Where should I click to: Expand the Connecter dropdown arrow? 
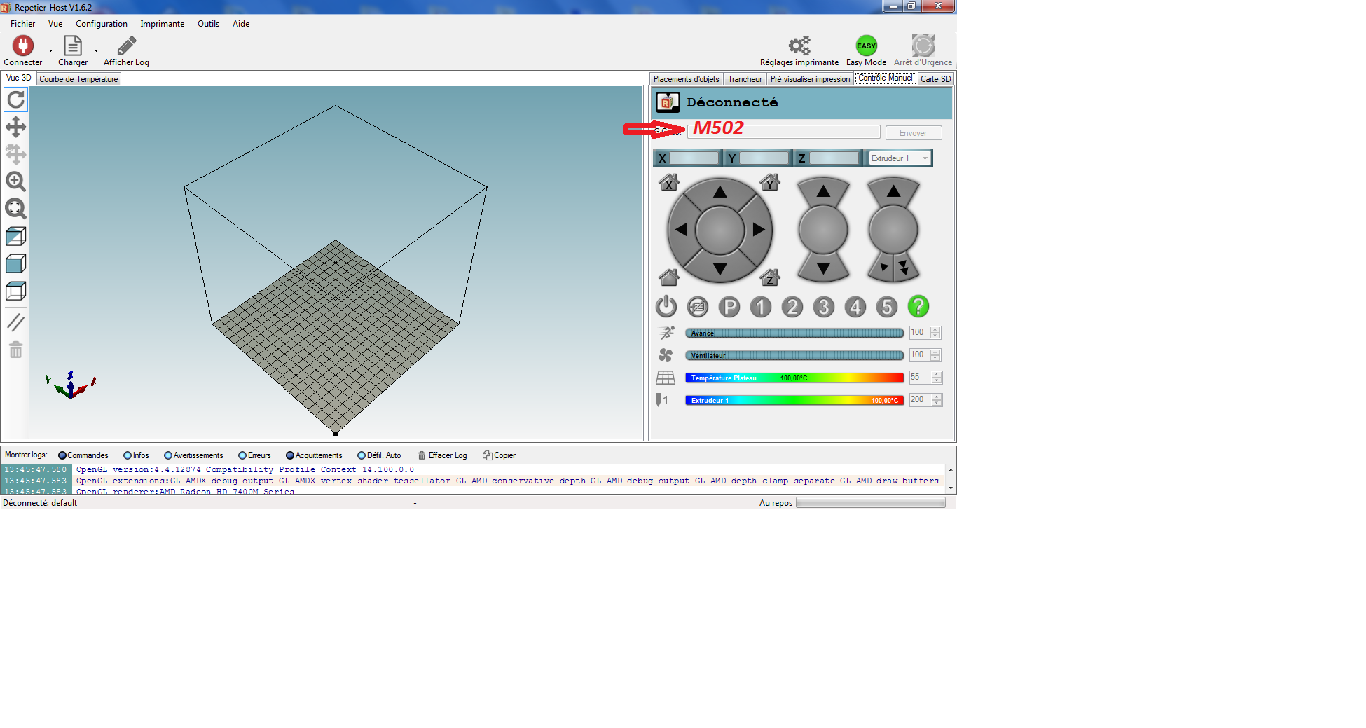point(50,50)
